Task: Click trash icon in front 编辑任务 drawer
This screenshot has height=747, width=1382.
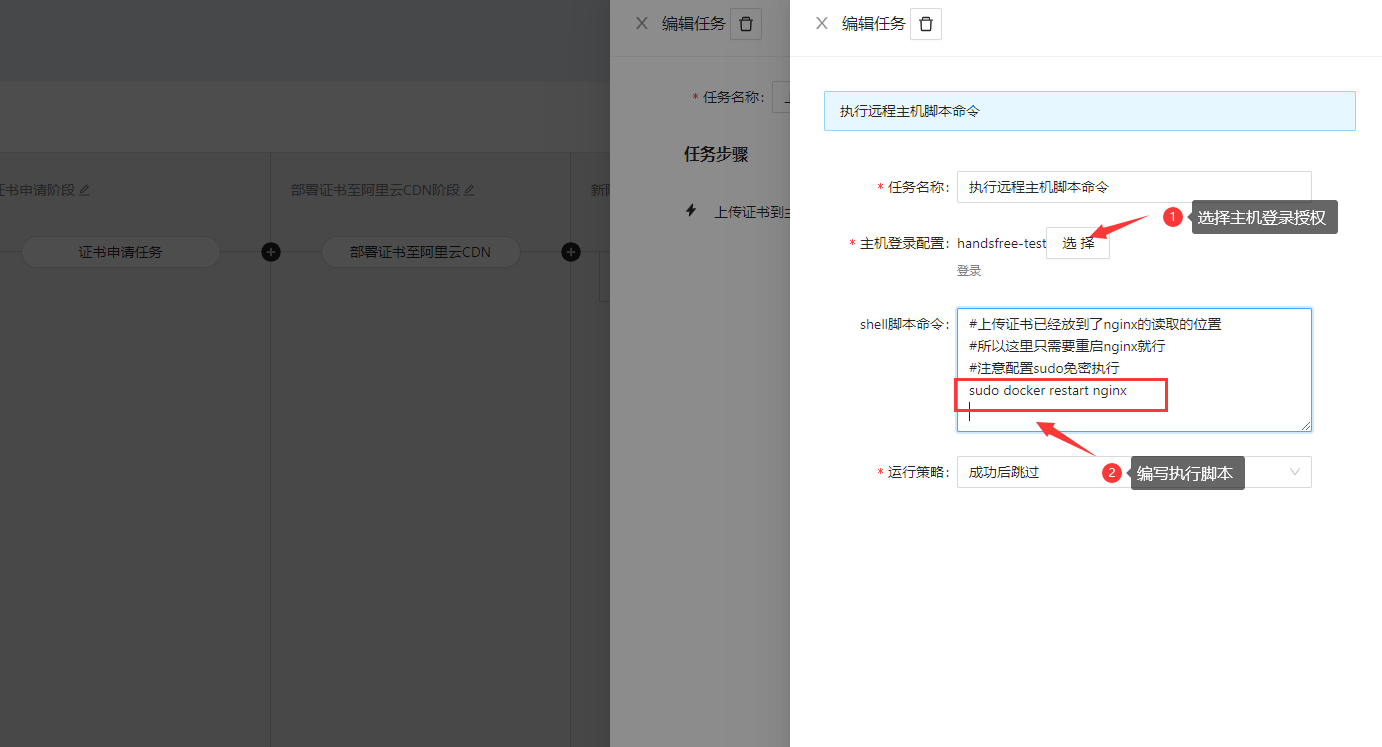Action: tap(925, 24)
